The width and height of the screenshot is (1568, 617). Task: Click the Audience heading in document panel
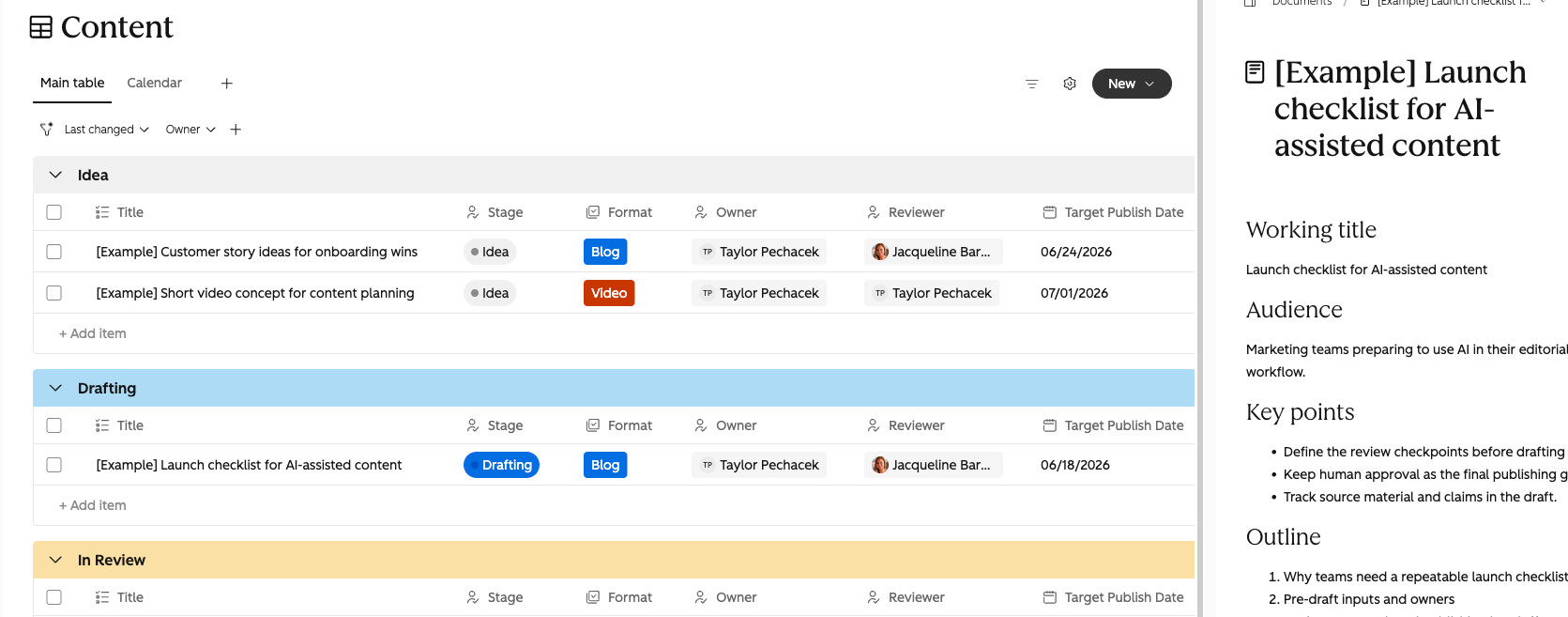1294,310
